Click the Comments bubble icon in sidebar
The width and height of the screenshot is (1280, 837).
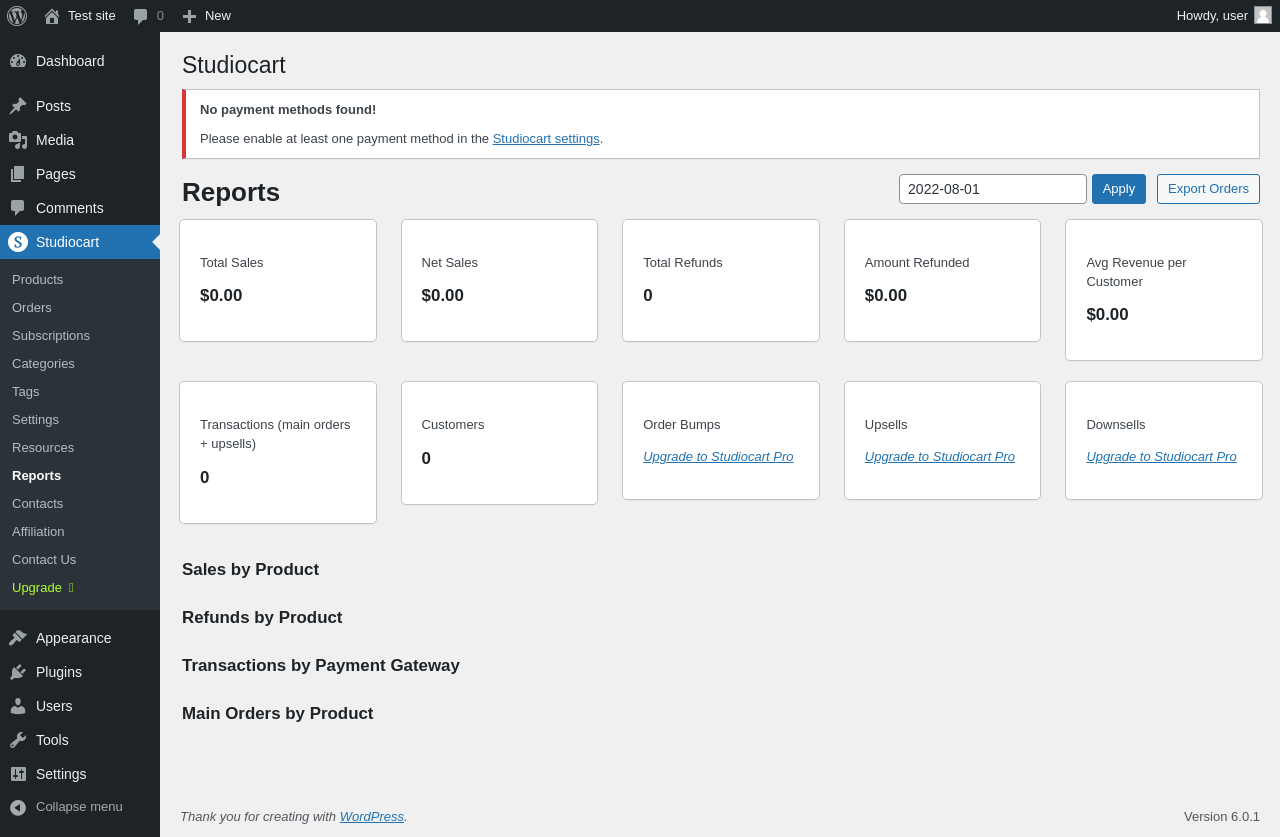point(18,208)
